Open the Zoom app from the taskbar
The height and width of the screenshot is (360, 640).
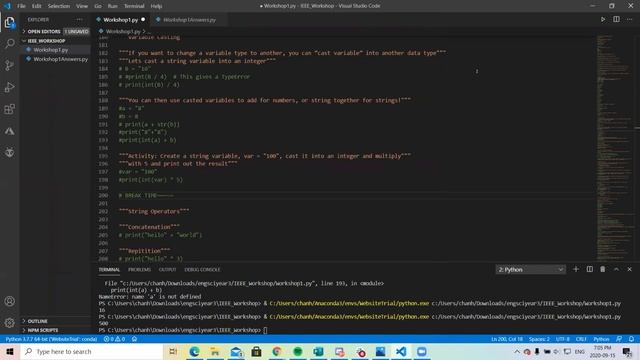(x=422, y=351)
